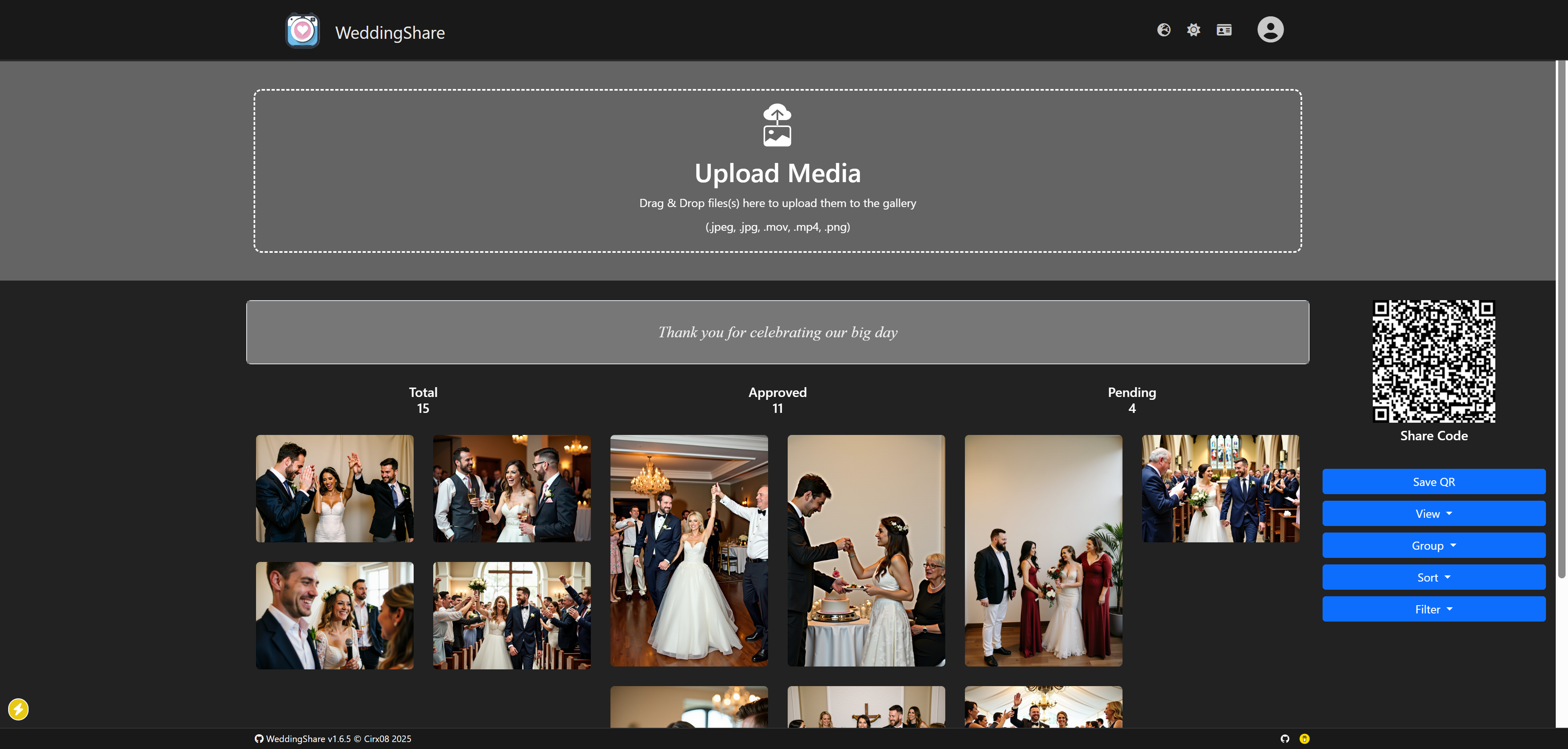Click the WeddingShare v1.6.5 footer link
This screenshot has width=1568, height=749.
coord(308,739)
